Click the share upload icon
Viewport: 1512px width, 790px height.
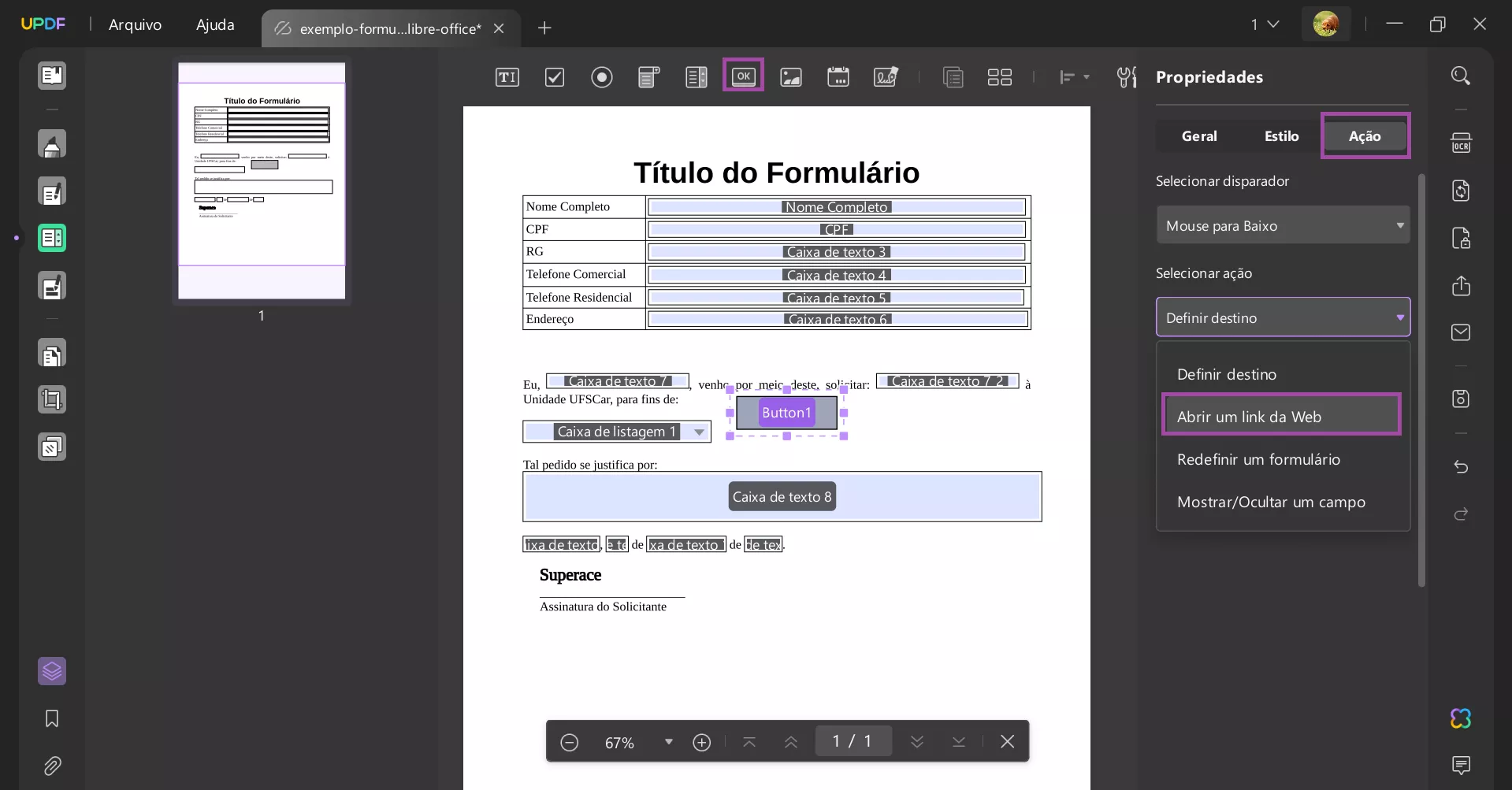coord(1461,285)
